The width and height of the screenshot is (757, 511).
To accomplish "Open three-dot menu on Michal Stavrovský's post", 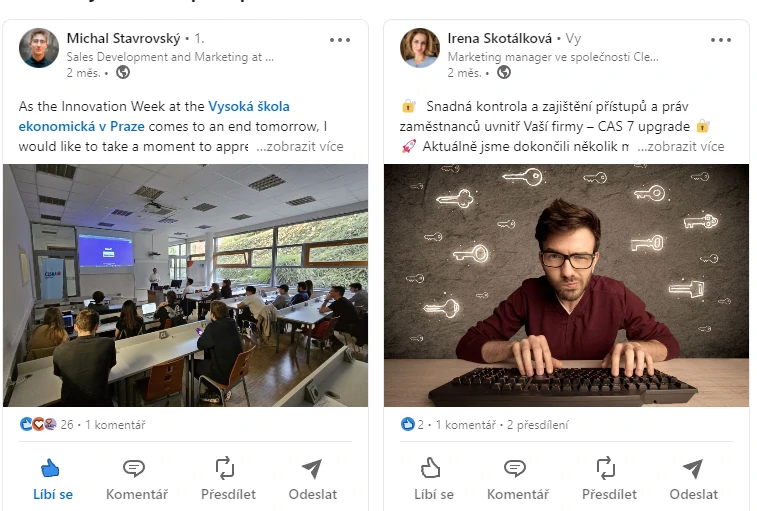I will [x=340, y=40].
